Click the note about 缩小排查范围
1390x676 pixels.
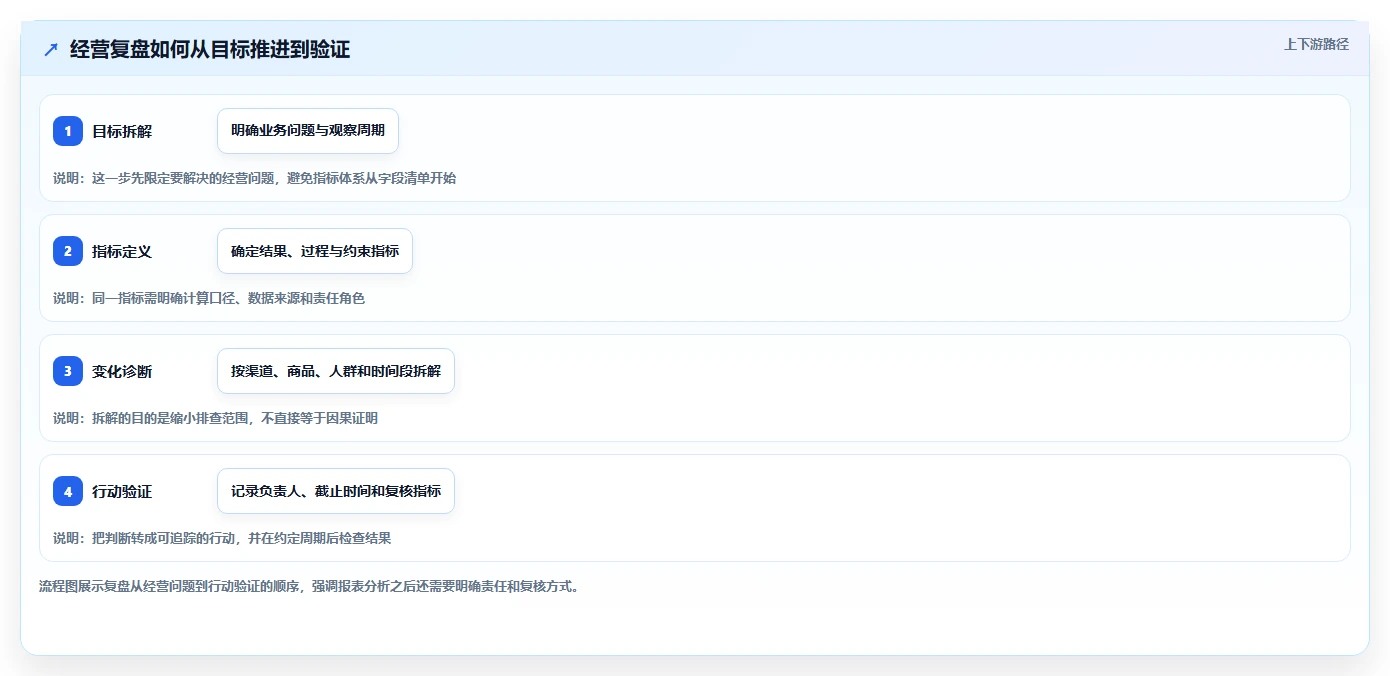216,418
